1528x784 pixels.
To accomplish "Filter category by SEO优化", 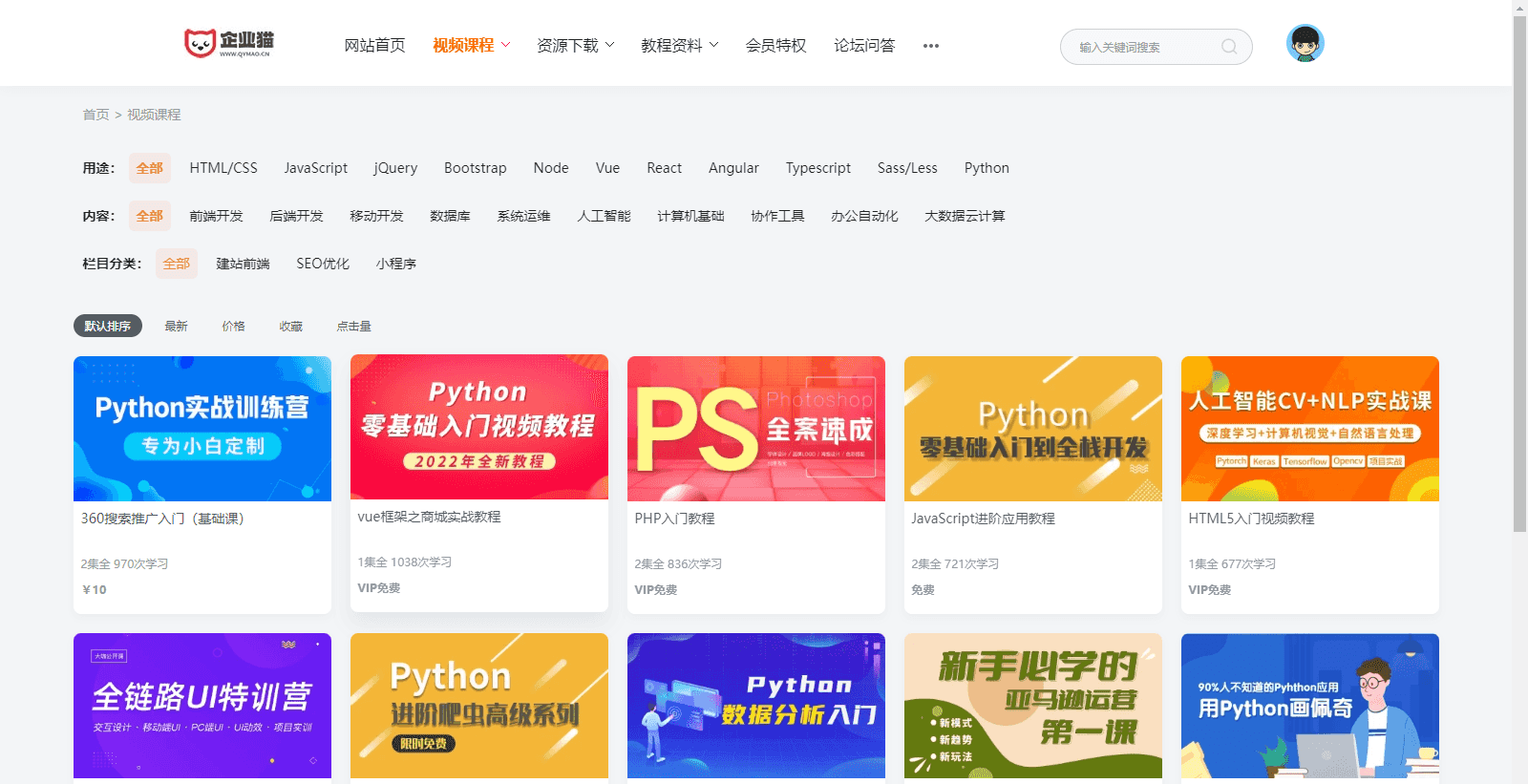I will tap(323, 264).
